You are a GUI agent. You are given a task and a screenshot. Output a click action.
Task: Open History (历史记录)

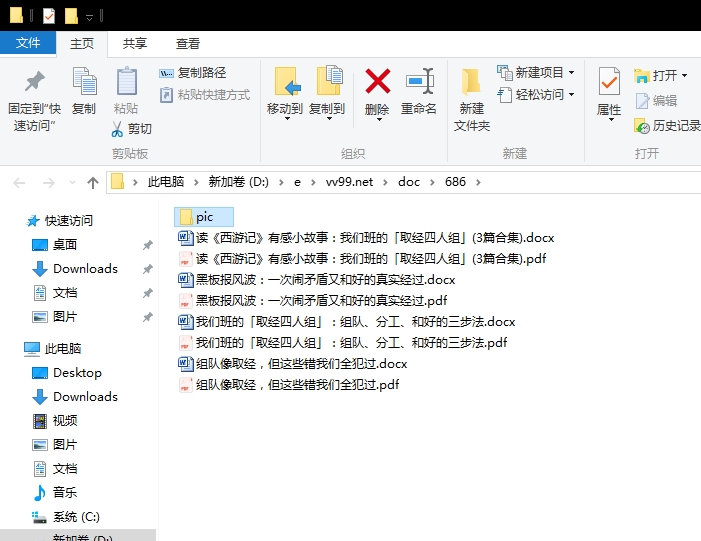[667, 126]
